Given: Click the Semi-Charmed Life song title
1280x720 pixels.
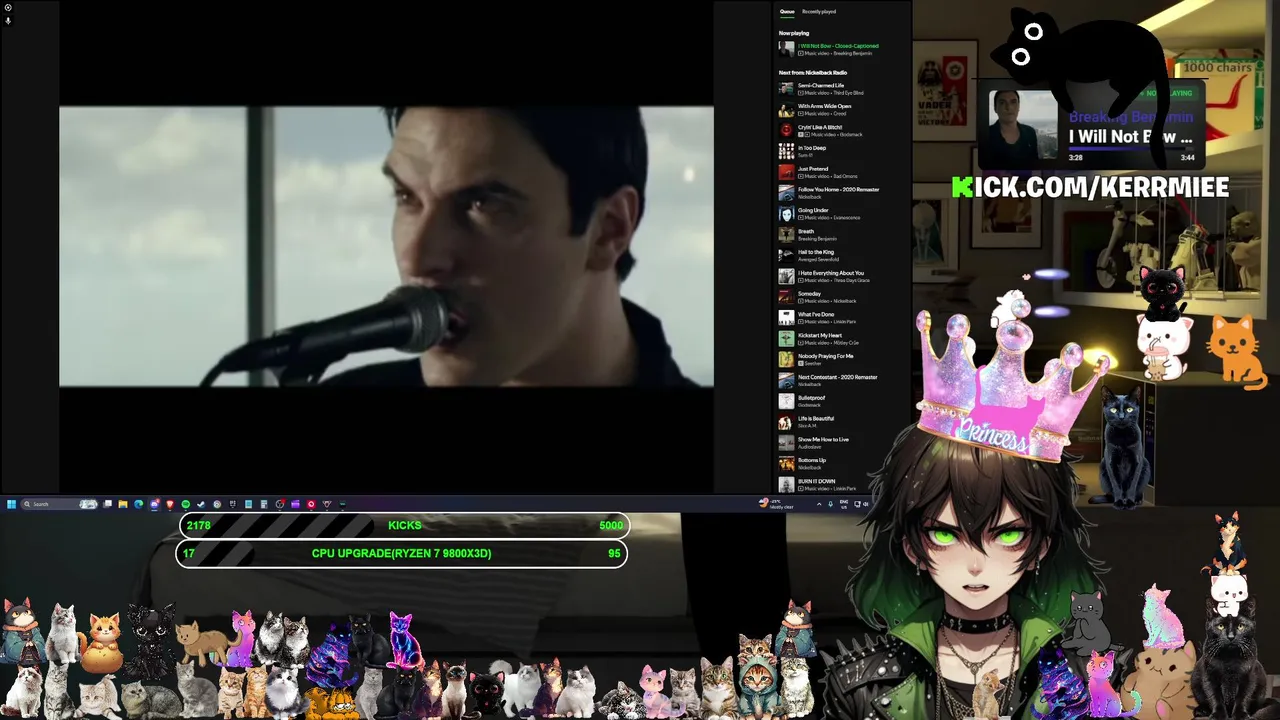Looking at the screenshot, I should pyautogui.click(x=821, y=85).
